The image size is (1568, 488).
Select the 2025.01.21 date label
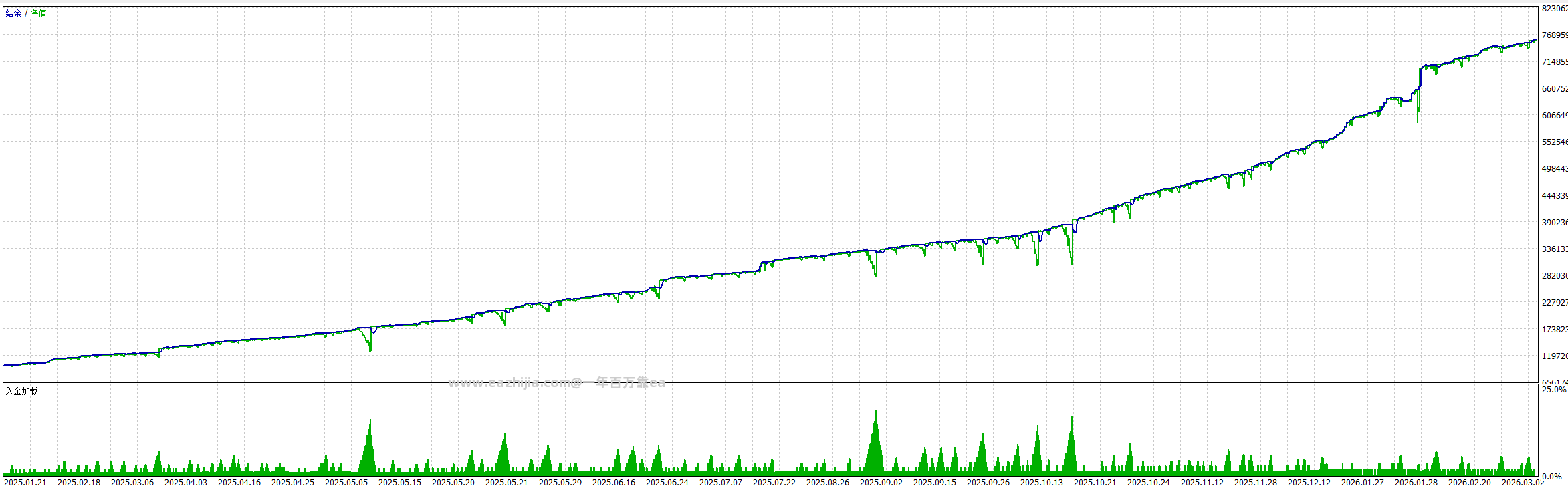point(25,482)
